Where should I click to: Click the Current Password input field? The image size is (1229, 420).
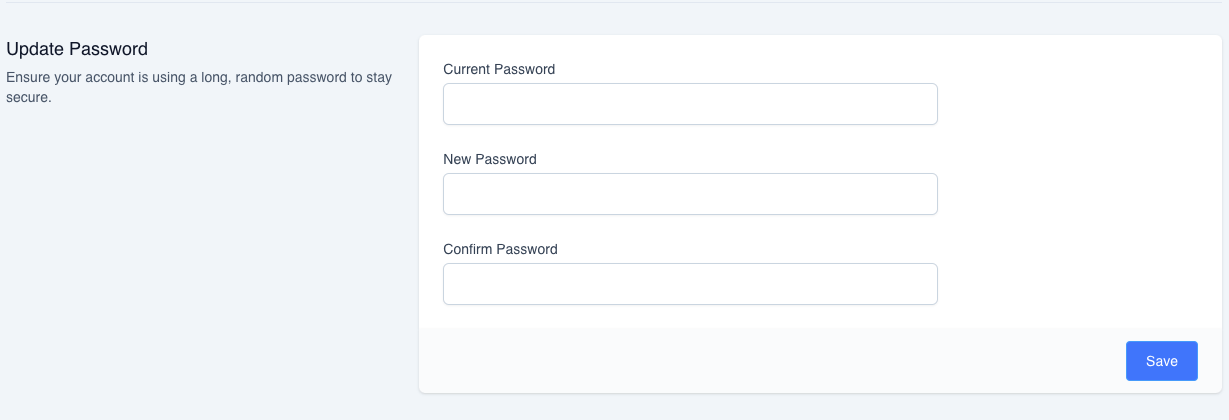pyautogui.click(x=690, y=104)
